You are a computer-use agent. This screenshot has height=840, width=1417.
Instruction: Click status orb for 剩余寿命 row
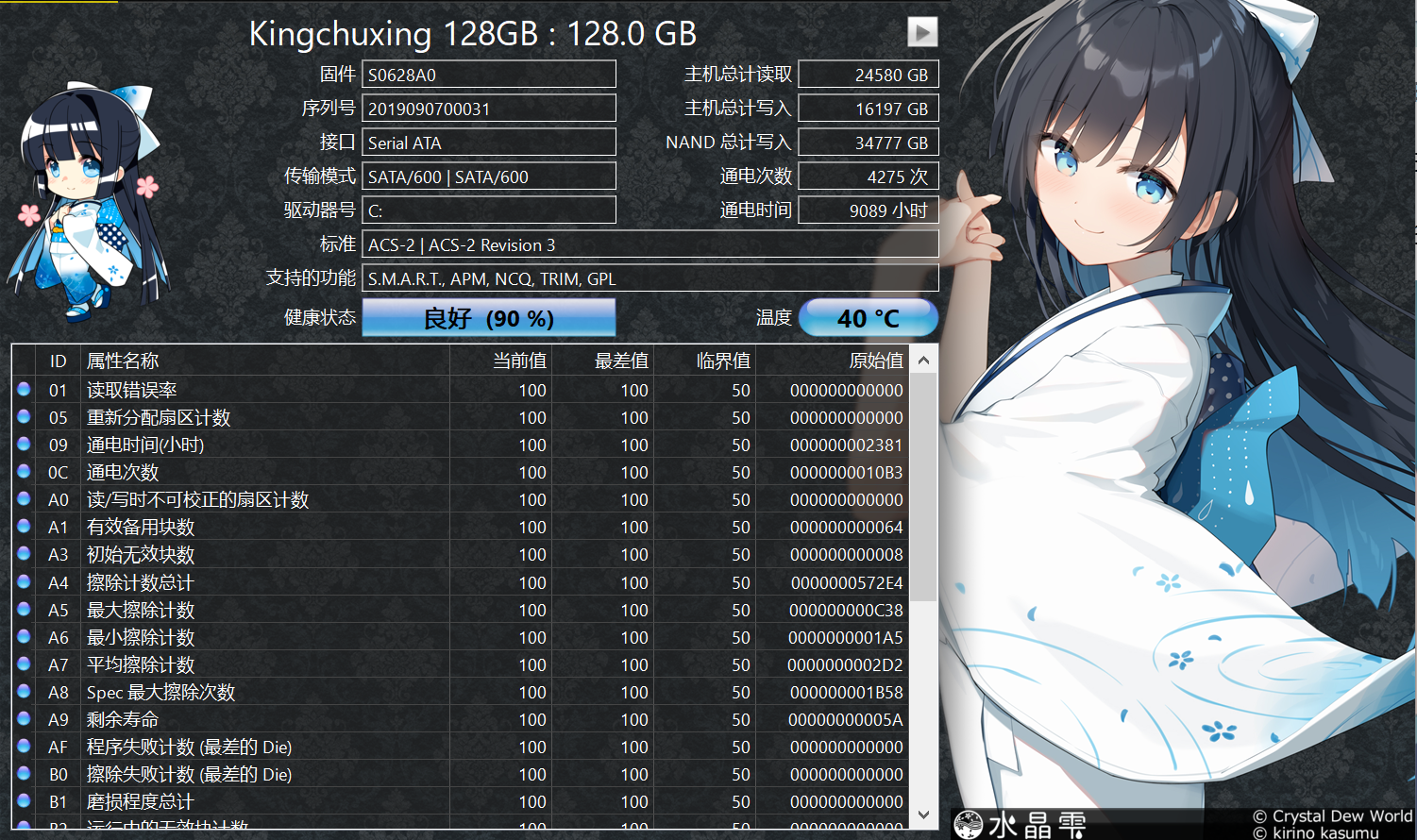coord(25,718)
